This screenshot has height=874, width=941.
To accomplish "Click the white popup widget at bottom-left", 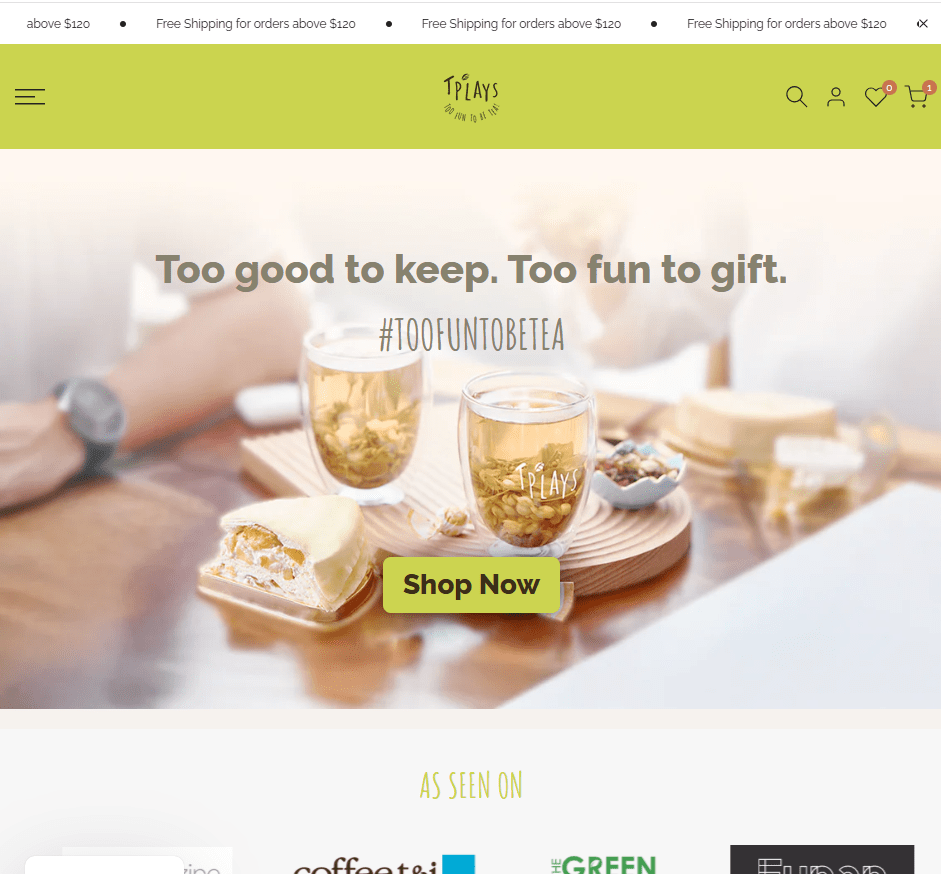I will coord(104,865).
